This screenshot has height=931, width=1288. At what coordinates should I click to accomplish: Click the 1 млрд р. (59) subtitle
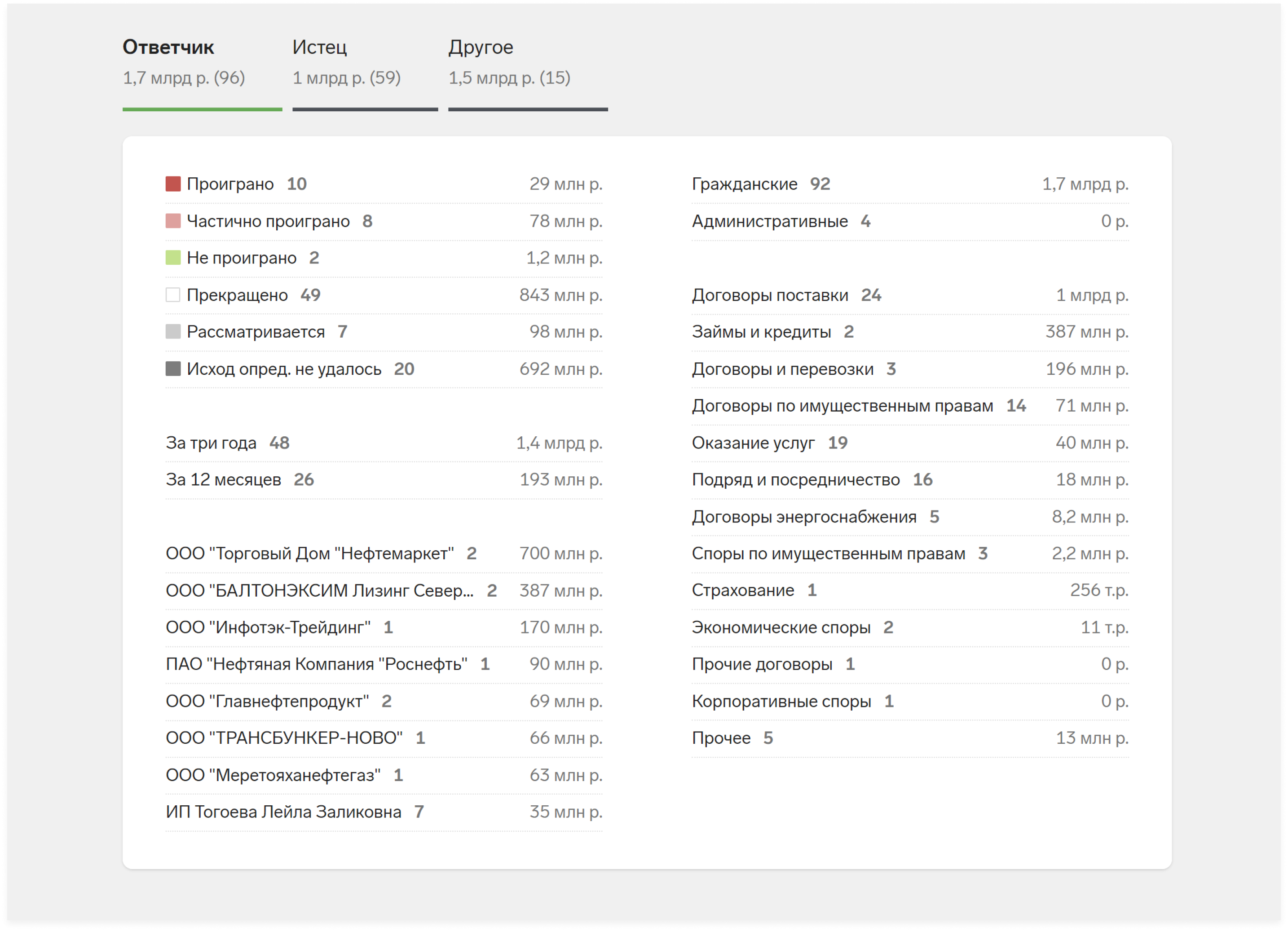[x=346, y=78]
